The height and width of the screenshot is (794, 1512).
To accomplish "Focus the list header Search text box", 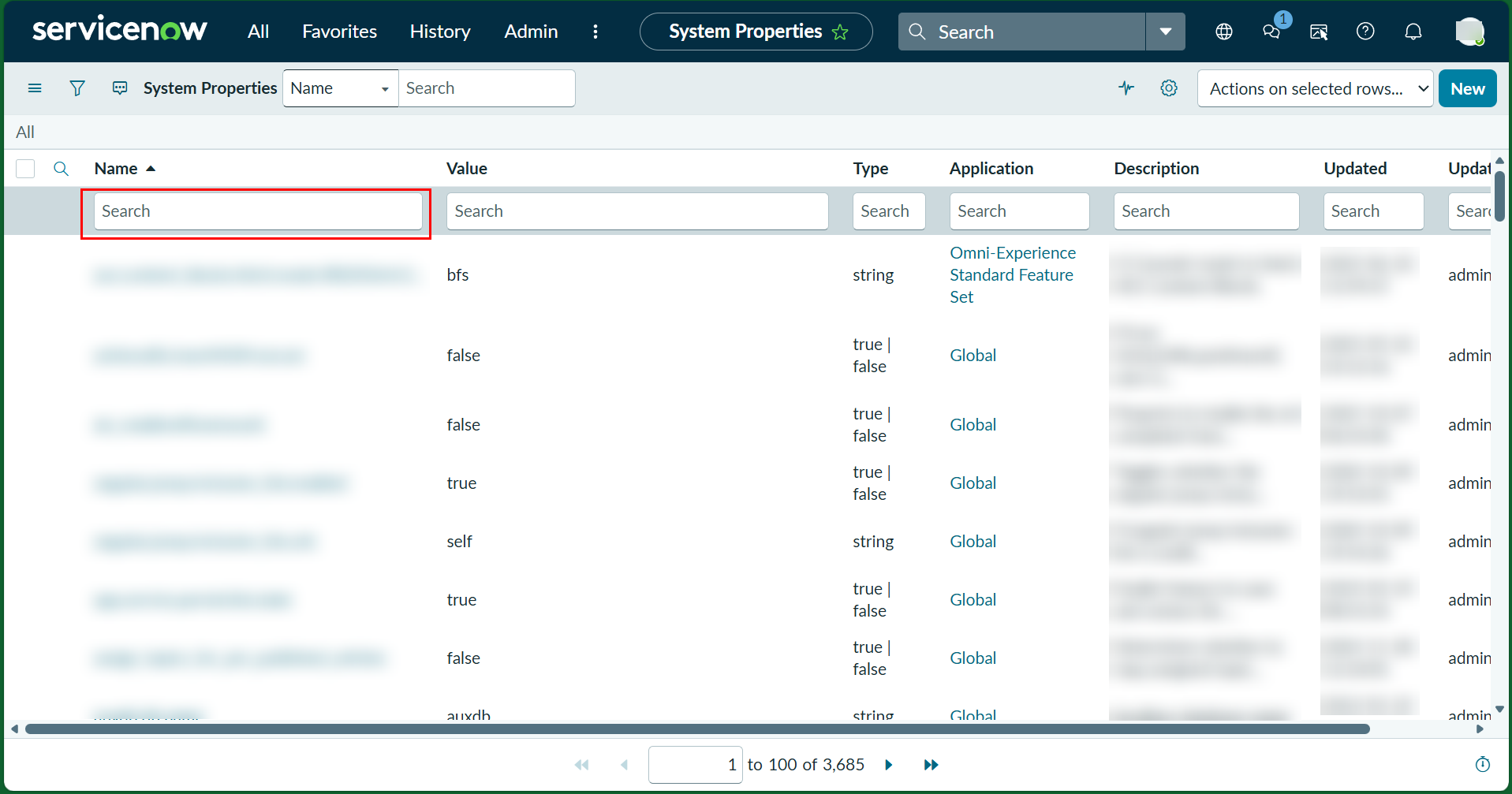I will pyautogui.click(x=487, y=88).
